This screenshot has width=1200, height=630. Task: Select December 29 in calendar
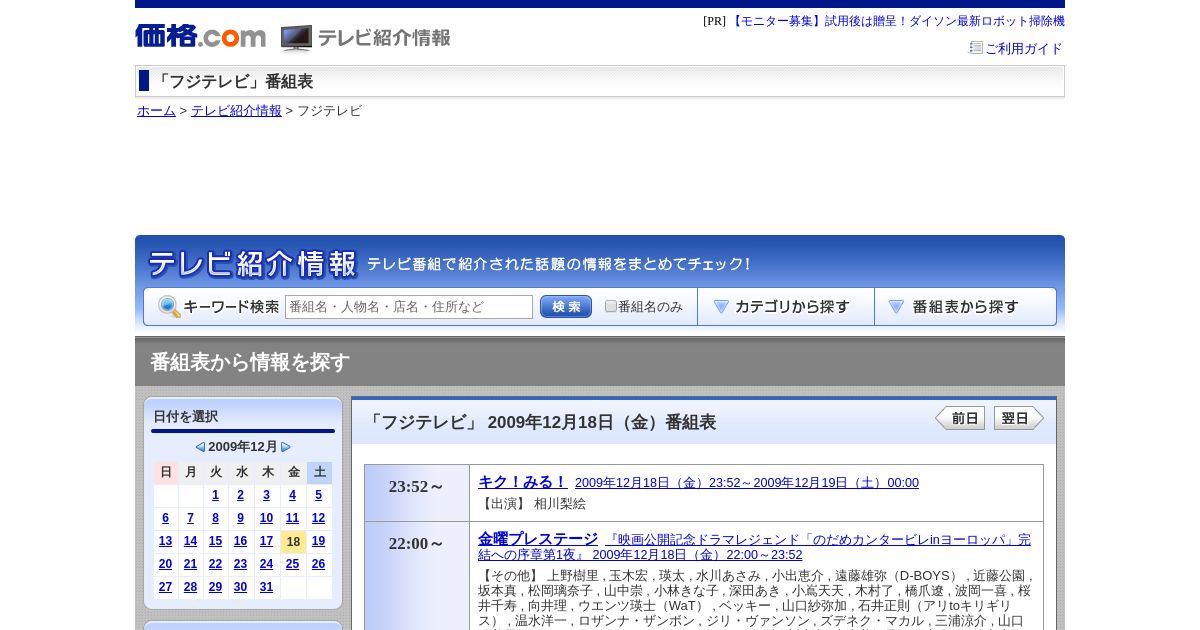click(x=215, y=587)
